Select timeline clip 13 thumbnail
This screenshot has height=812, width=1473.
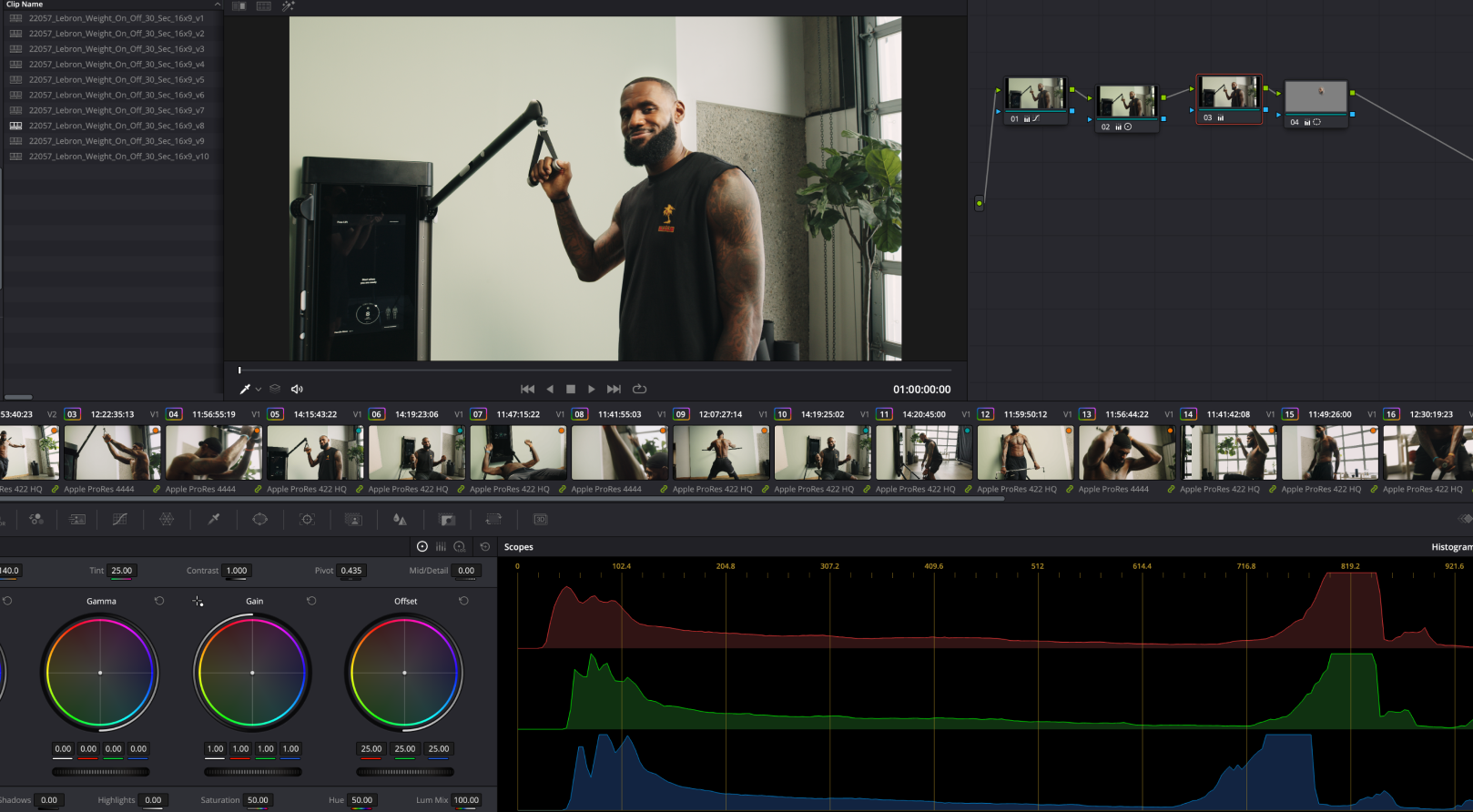coord(1127,452)
